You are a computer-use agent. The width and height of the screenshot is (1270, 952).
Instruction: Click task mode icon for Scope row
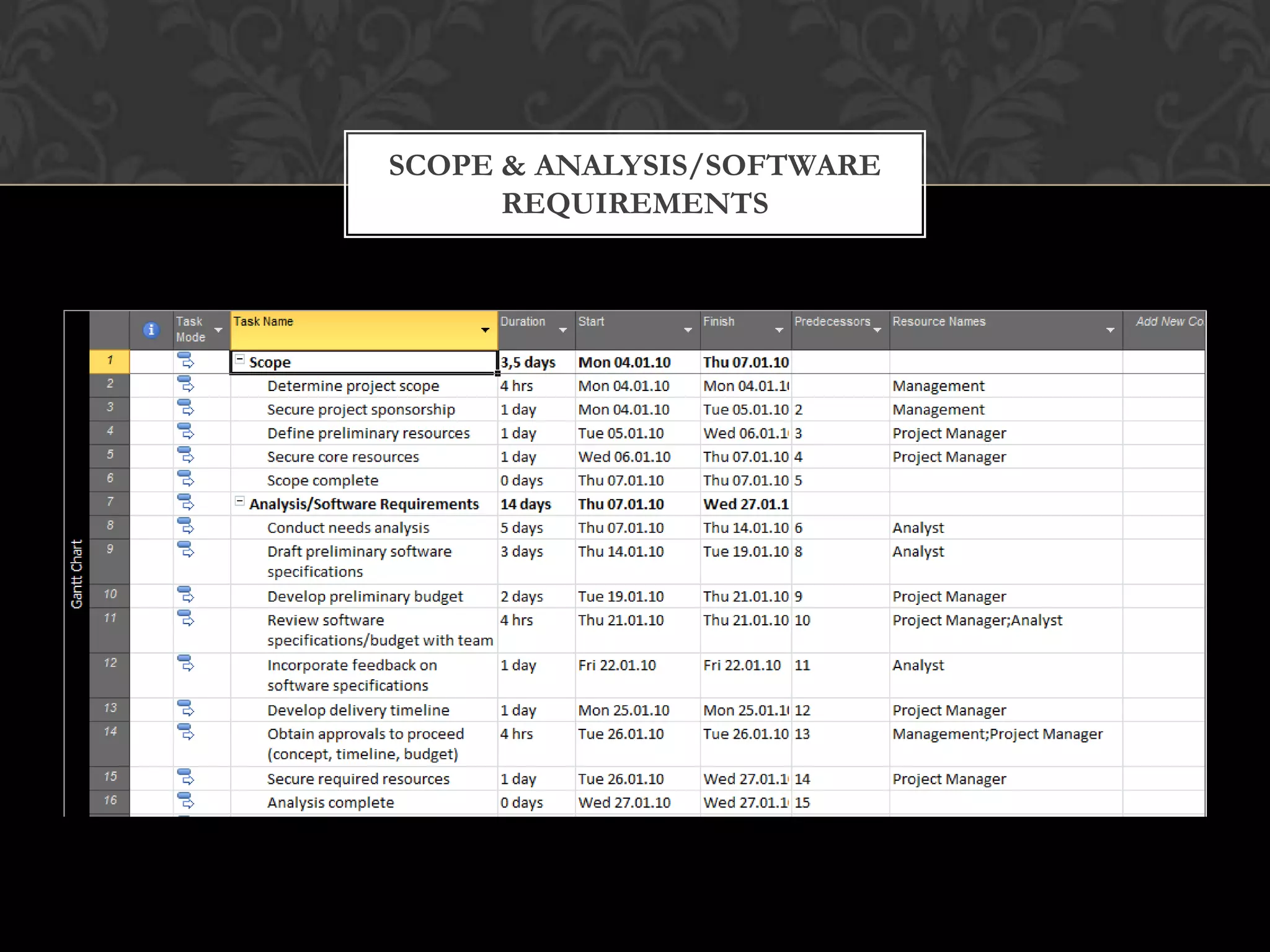185,360
